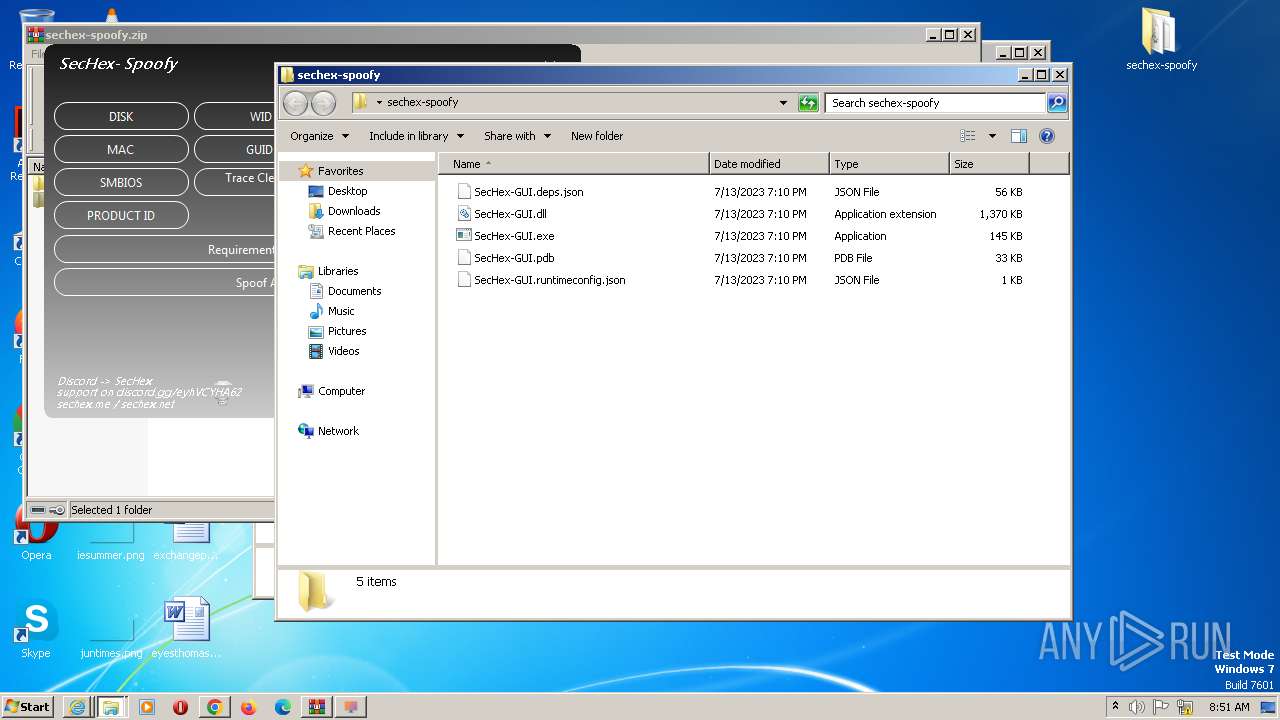Image resolution: width=1280 pixels, height=720 pixels.
Task: Click the SMBIOS button in SecHex-Spoofy
Action: click(x=121, y=183)
